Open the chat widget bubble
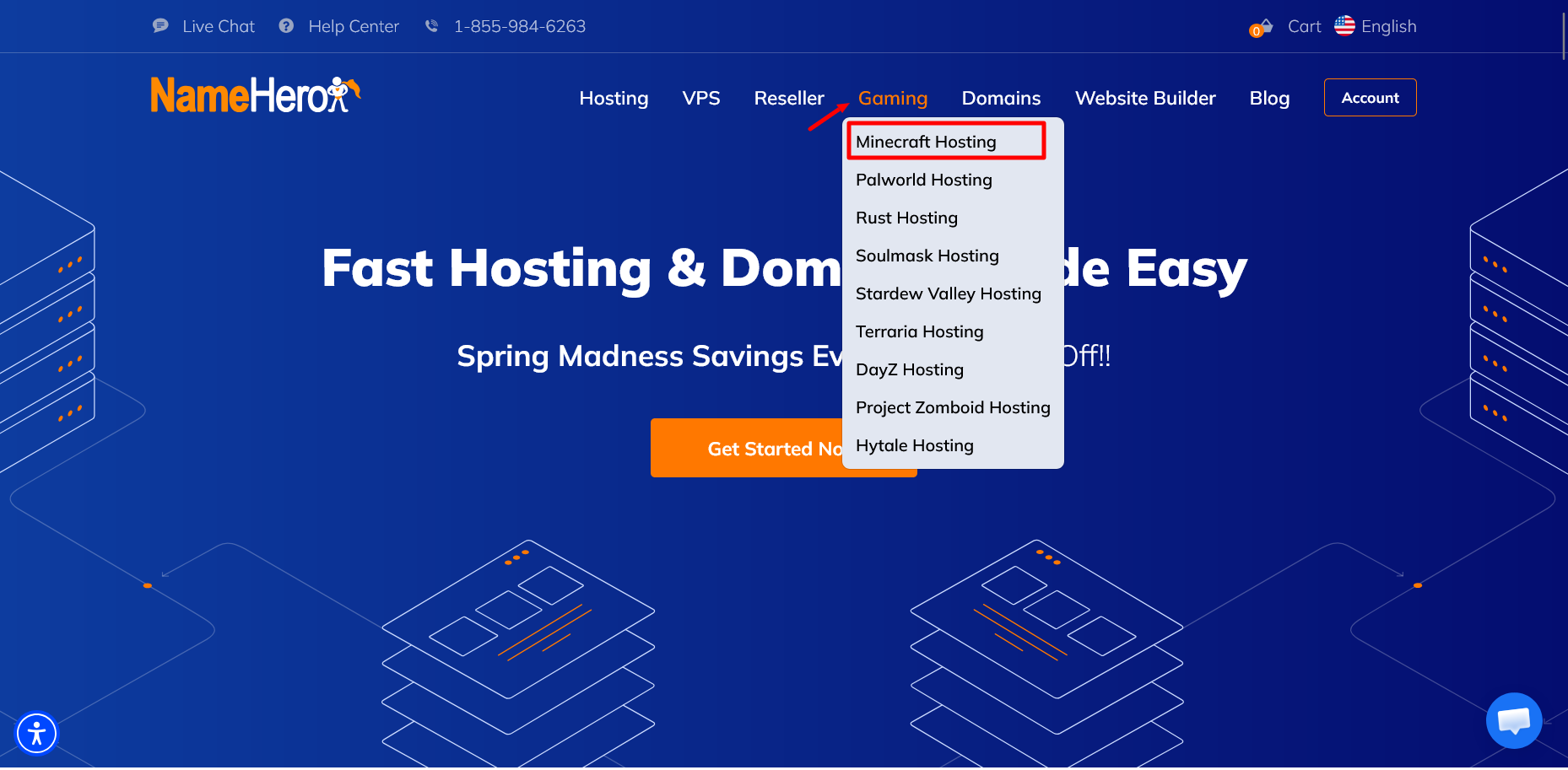The height and width of the screenshot is (770, 1568). tap(1514, 720)
